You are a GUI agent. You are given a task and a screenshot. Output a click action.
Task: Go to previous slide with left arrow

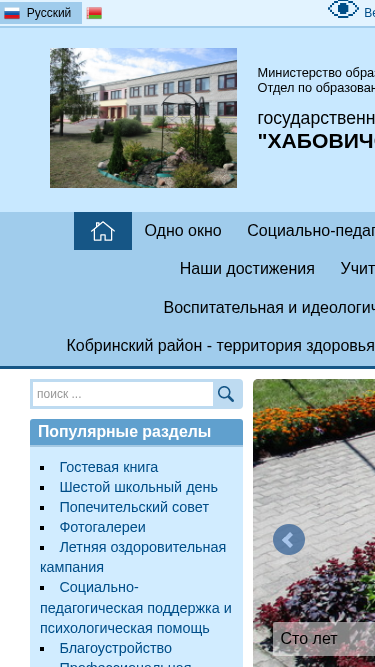(x=289, y=539)
